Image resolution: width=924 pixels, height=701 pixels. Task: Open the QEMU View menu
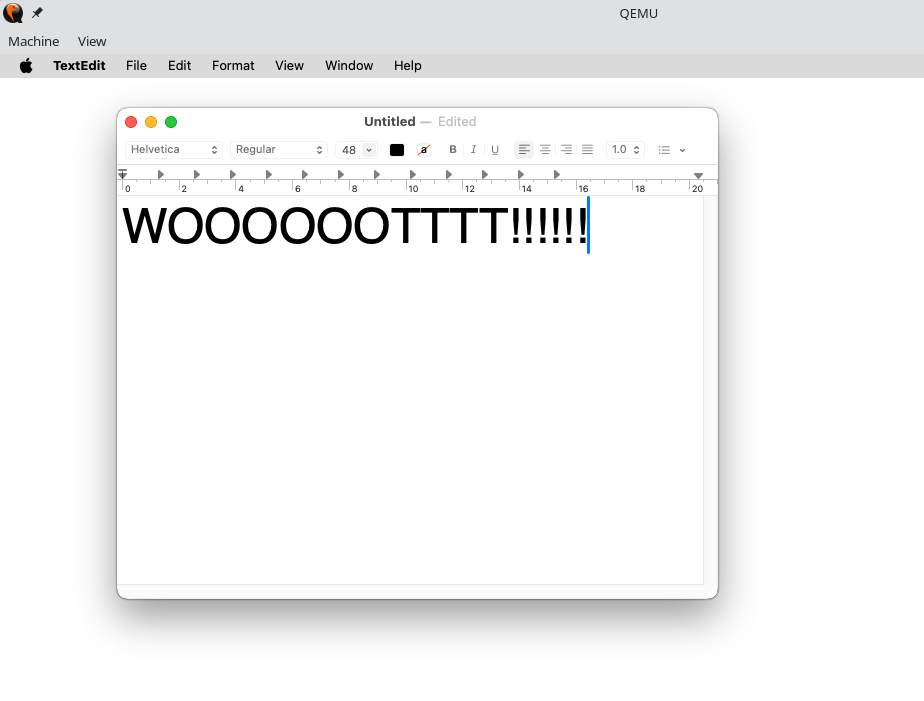92,41
